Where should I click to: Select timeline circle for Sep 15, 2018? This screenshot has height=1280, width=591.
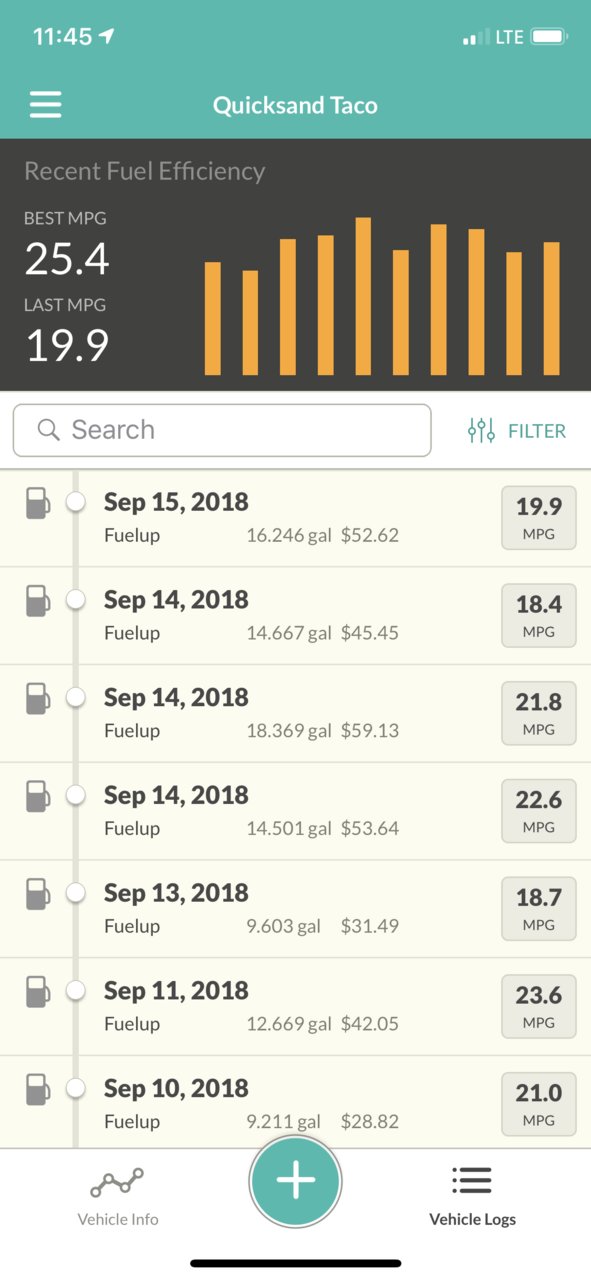pyautogui.click(x=76, y=502)
